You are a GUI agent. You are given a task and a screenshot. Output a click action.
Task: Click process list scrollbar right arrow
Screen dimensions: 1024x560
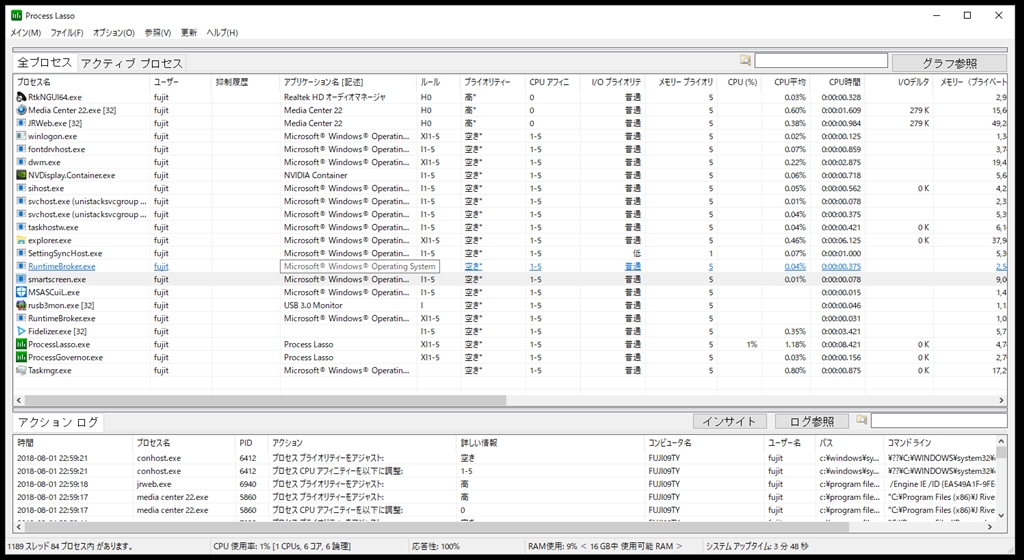pyautogui.click(x=1001, y=400)
